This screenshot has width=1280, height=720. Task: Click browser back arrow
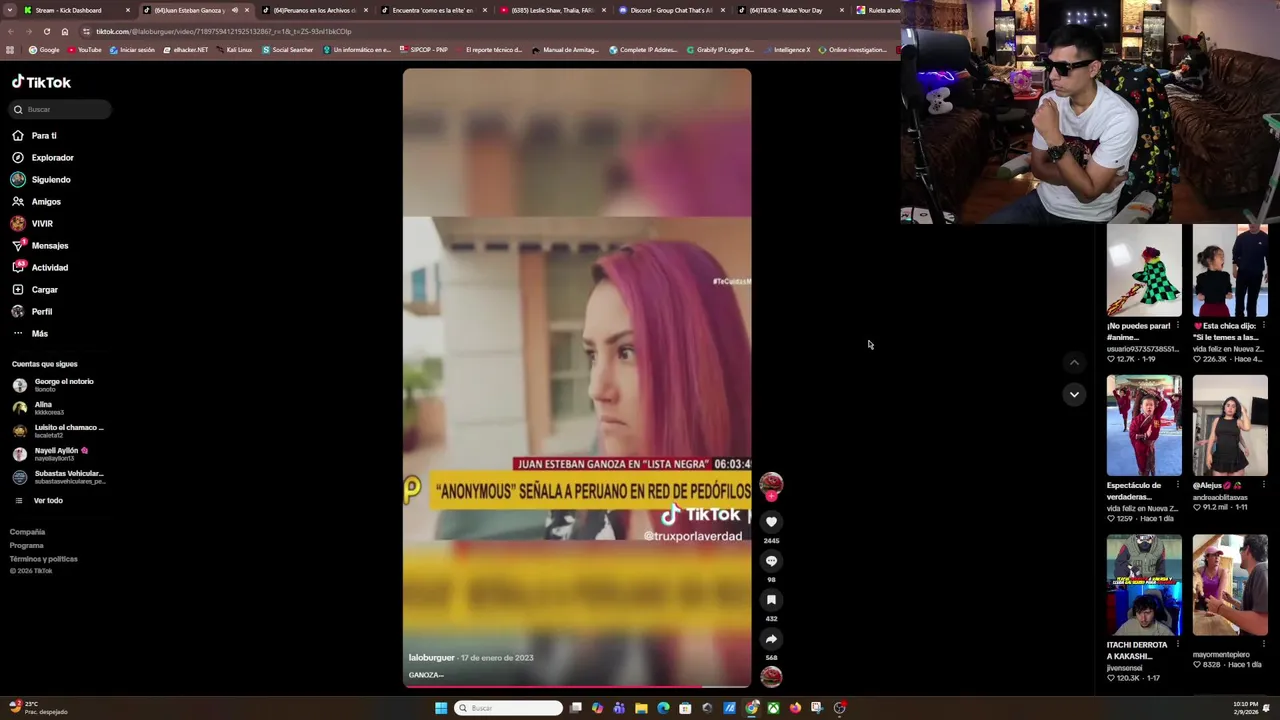10,31
